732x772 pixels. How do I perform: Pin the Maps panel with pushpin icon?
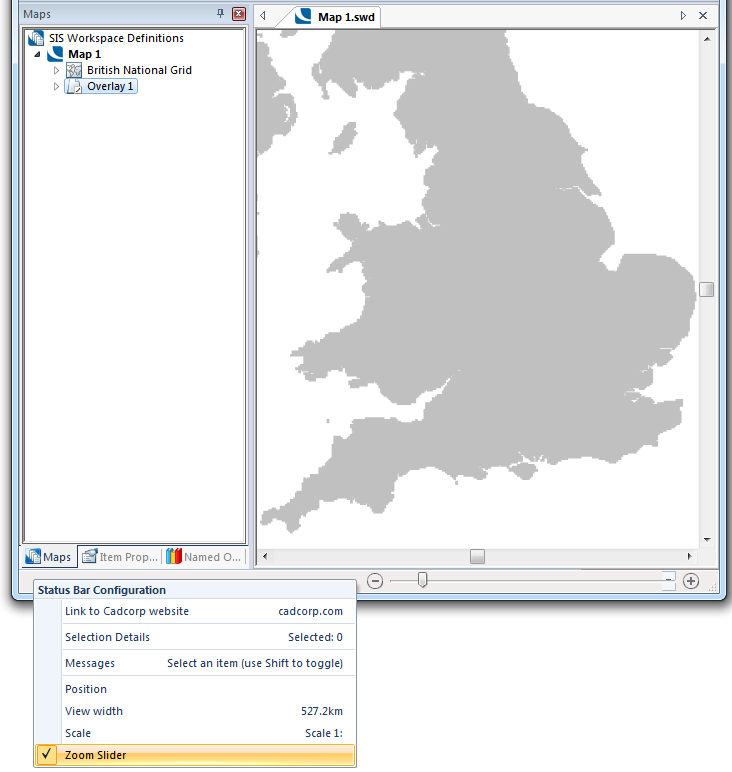tap(220, 14)
